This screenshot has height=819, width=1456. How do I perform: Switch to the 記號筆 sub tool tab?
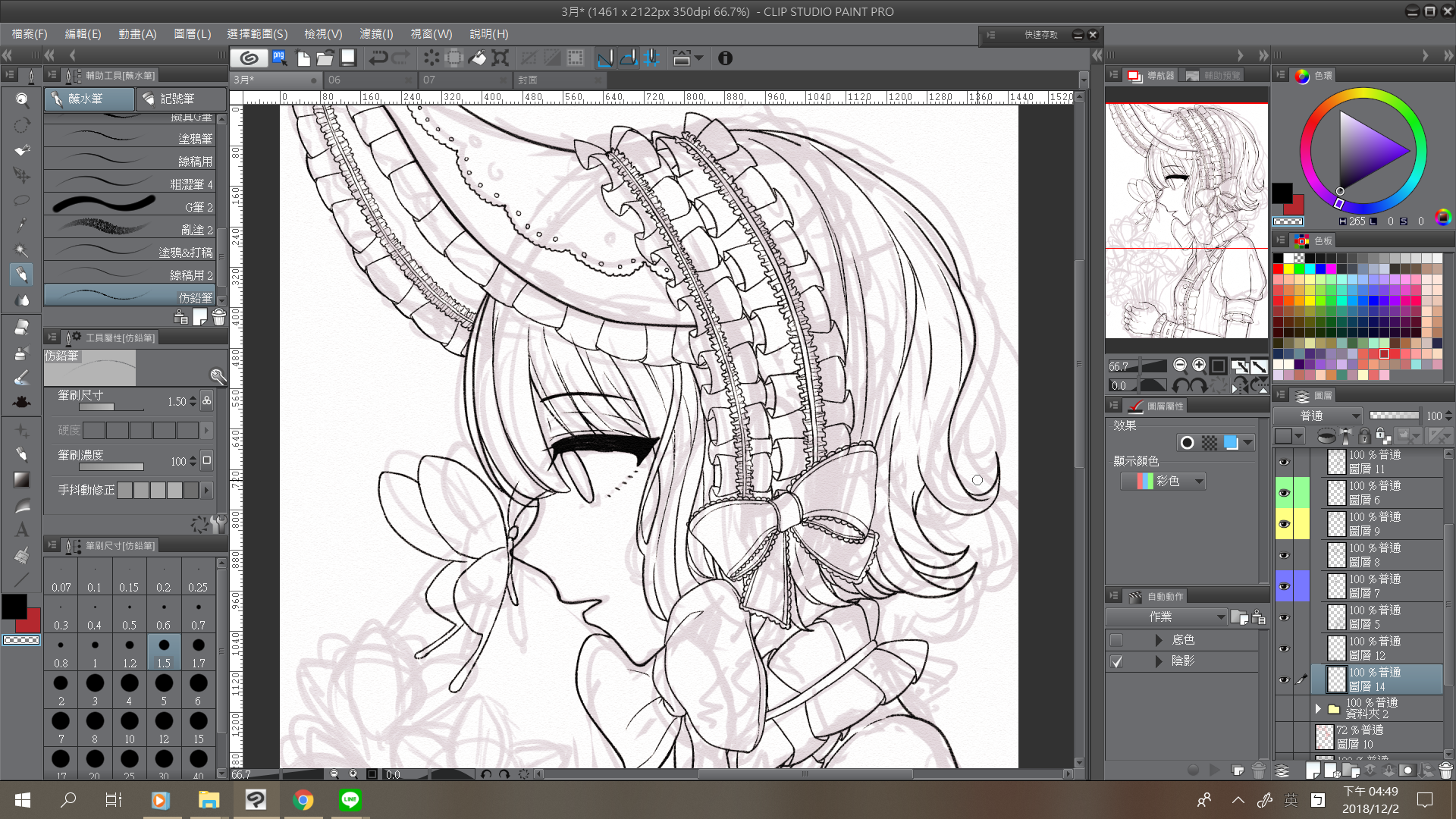click(181, 99)
